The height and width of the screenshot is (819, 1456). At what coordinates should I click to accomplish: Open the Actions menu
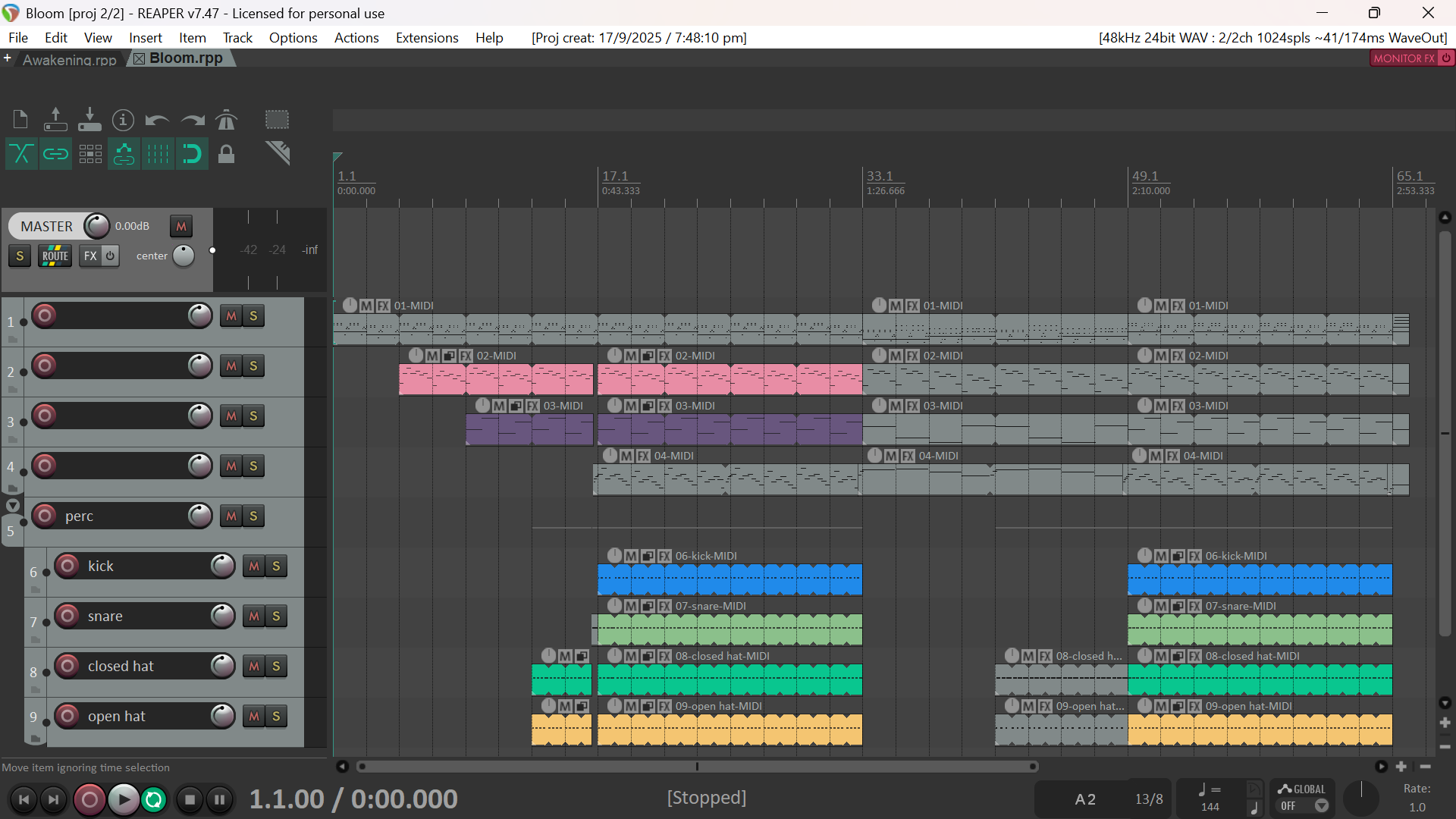pos(356,38)
